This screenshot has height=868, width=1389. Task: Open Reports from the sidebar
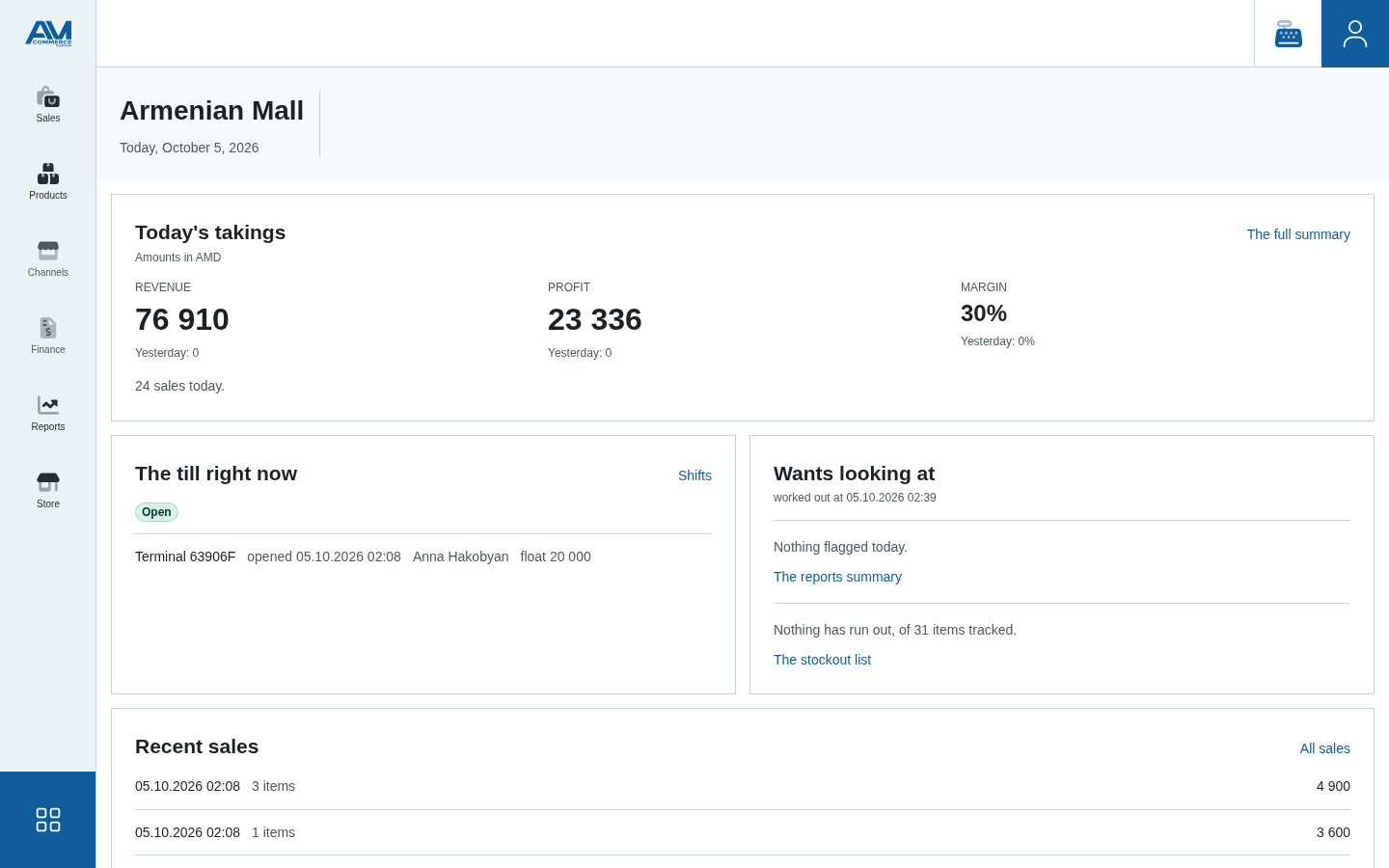(x=48, y=414)
